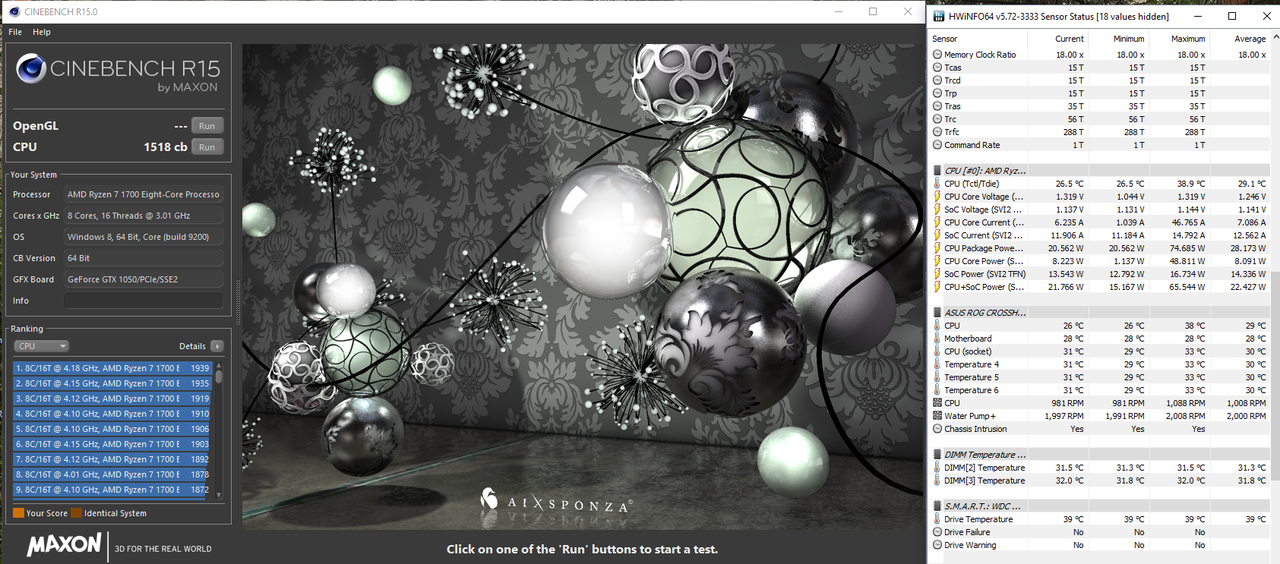This screenshot has width=1280, height=564.
Task: Click the Command Rate row icon
Action: tap(937, 145)
